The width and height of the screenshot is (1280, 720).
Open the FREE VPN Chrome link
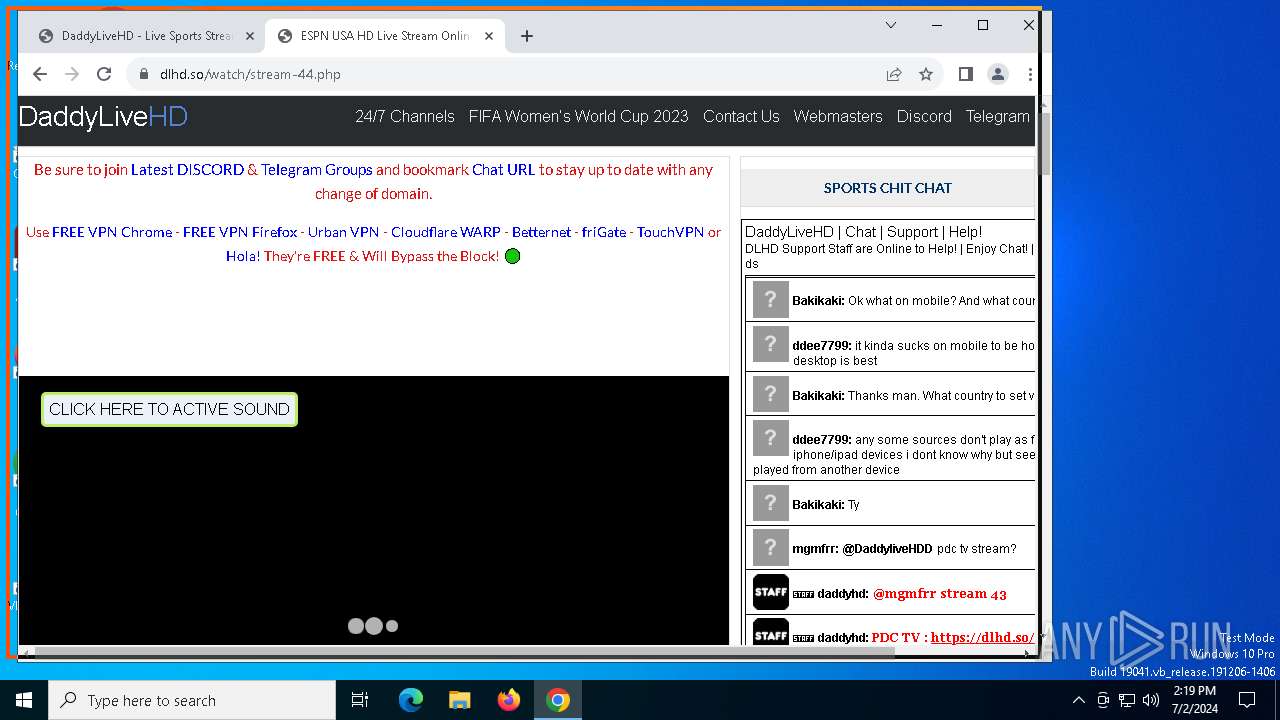pos(112,232)
